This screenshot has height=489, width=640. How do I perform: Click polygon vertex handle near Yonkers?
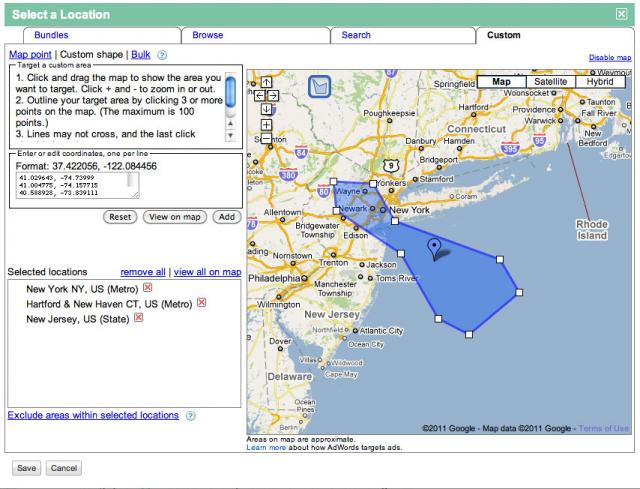pos(373,184)
